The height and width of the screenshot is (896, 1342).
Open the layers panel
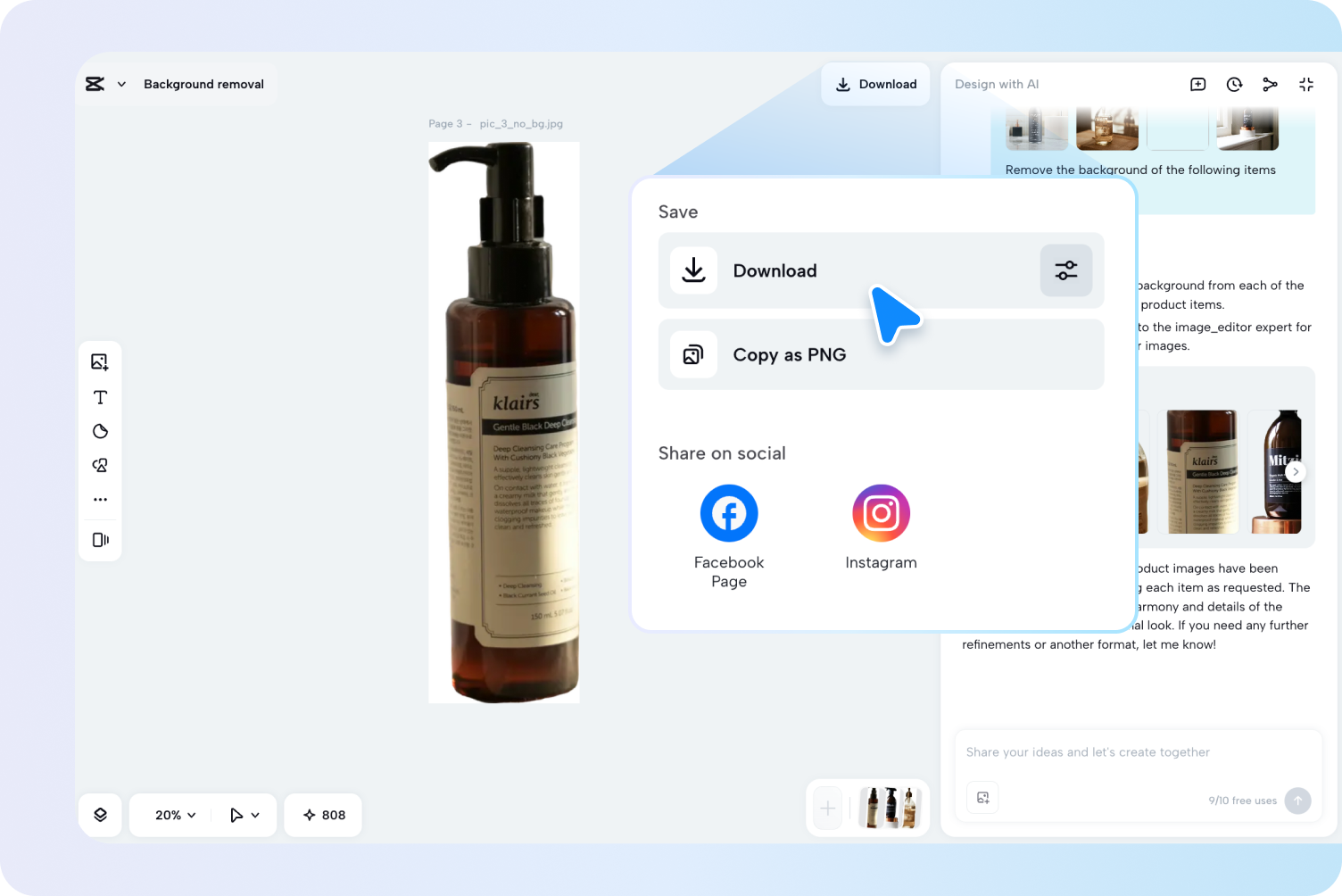(x=100, y=815)
